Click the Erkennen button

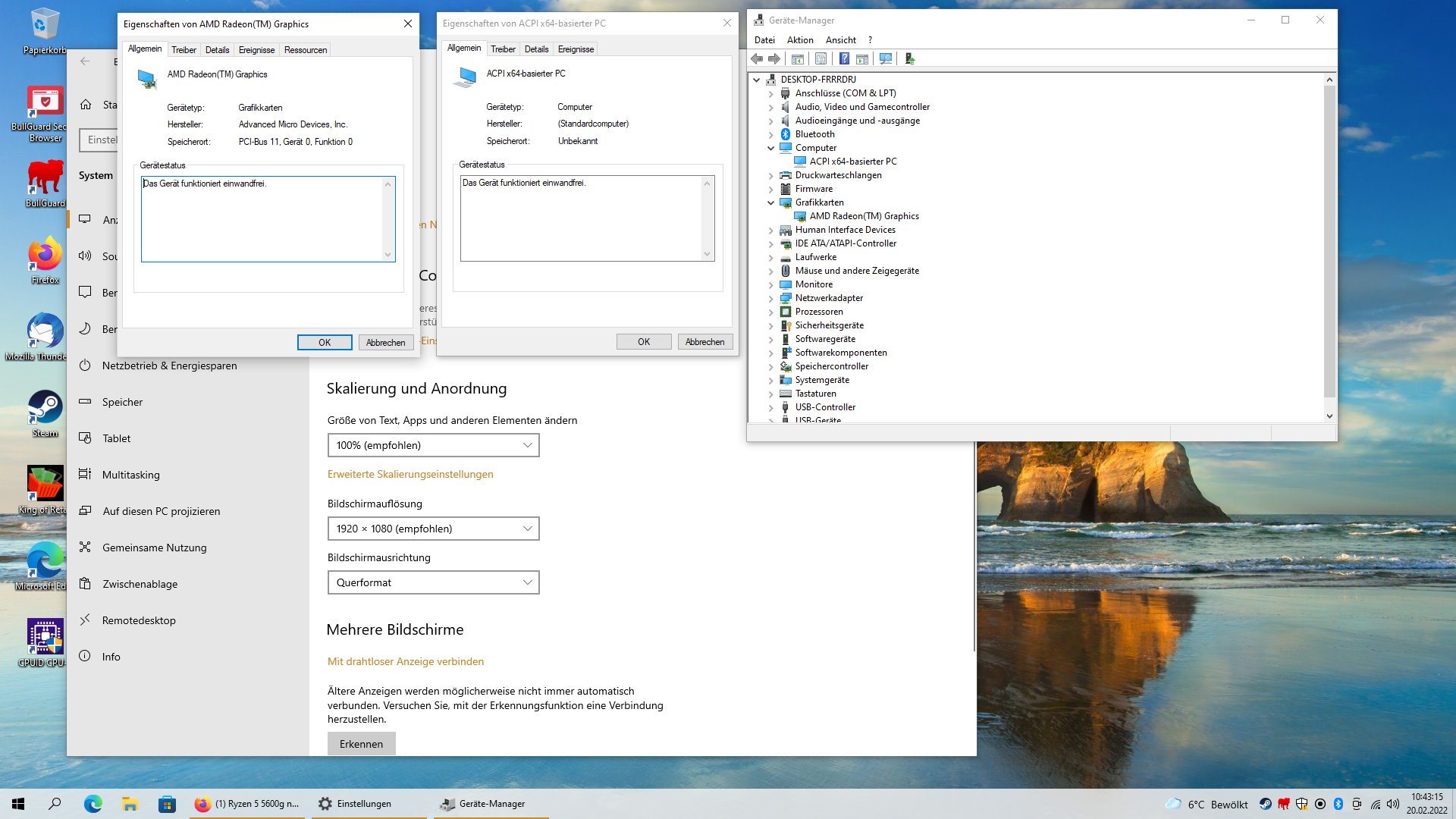361,744
